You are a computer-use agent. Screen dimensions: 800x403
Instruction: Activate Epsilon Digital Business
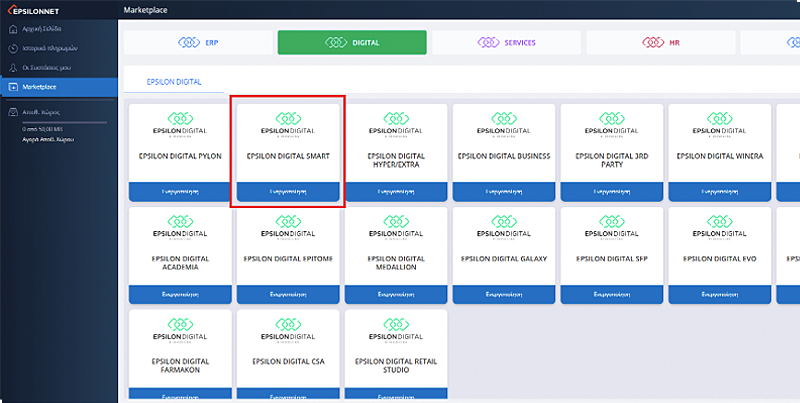[x=504, y=192]
